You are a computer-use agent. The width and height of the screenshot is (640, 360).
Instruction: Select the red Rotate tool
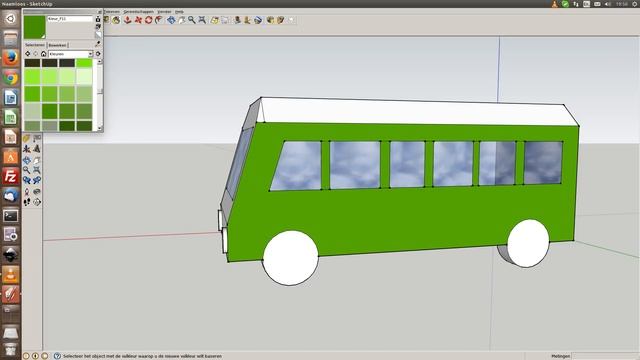pos(149,20)
